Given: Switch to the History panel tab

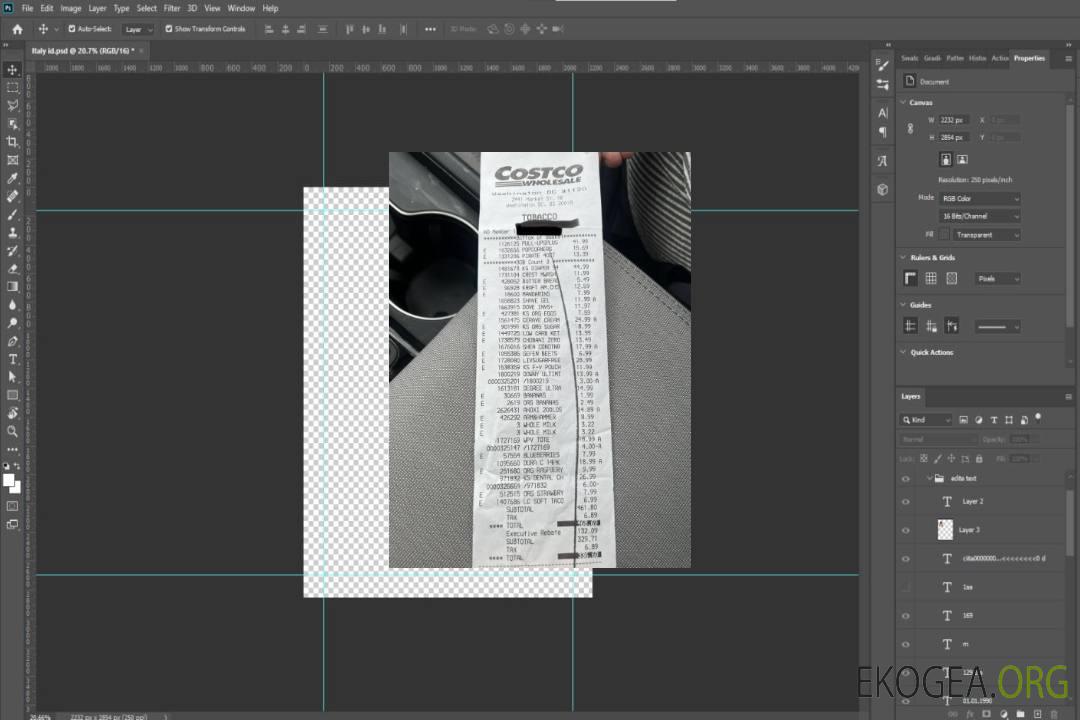Looking at the screenshot, I should click(977, 58).
